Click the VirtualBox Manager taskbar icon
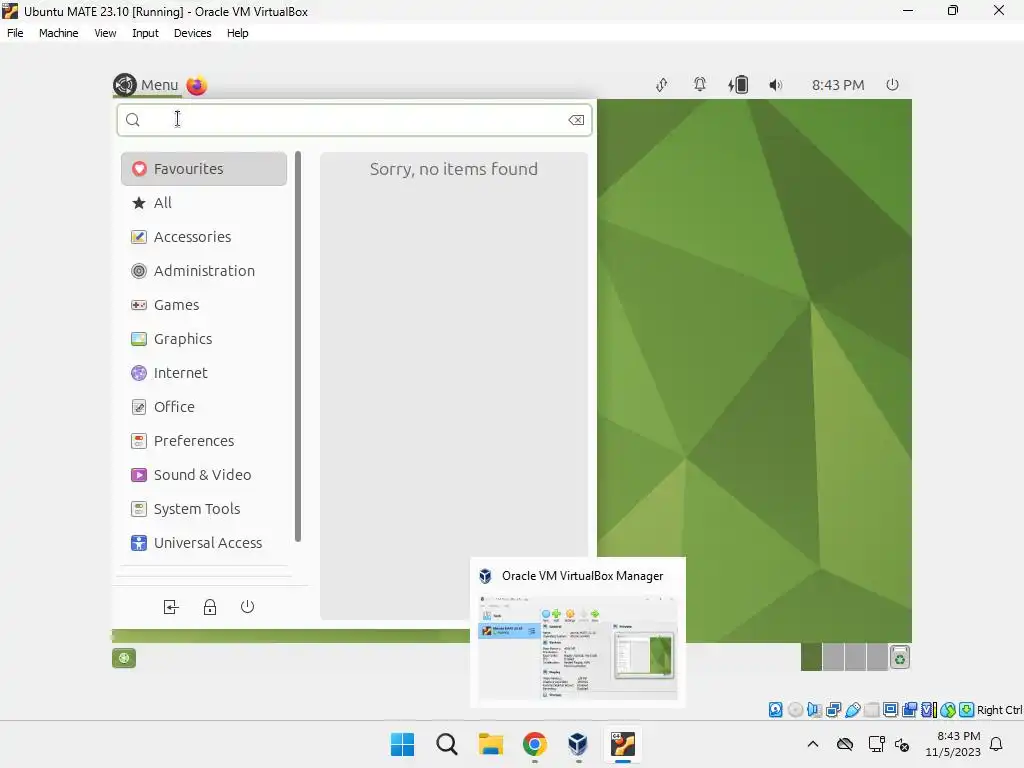 coord(578,744)
